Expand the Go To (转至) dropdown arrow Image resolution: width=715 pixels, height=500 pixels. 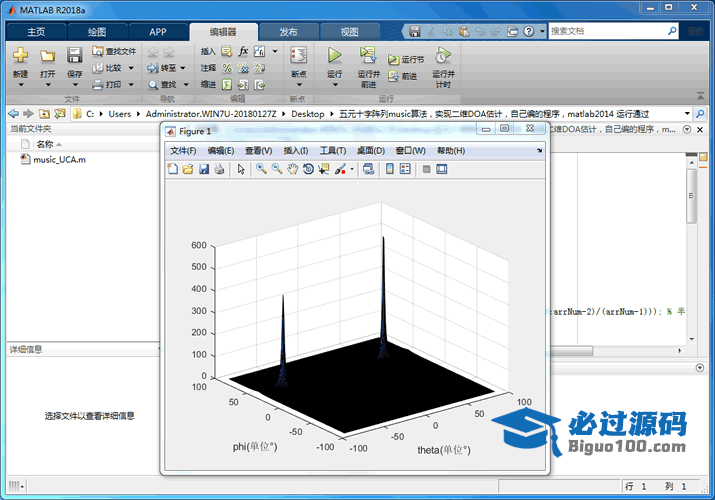[x=183, y=68]
